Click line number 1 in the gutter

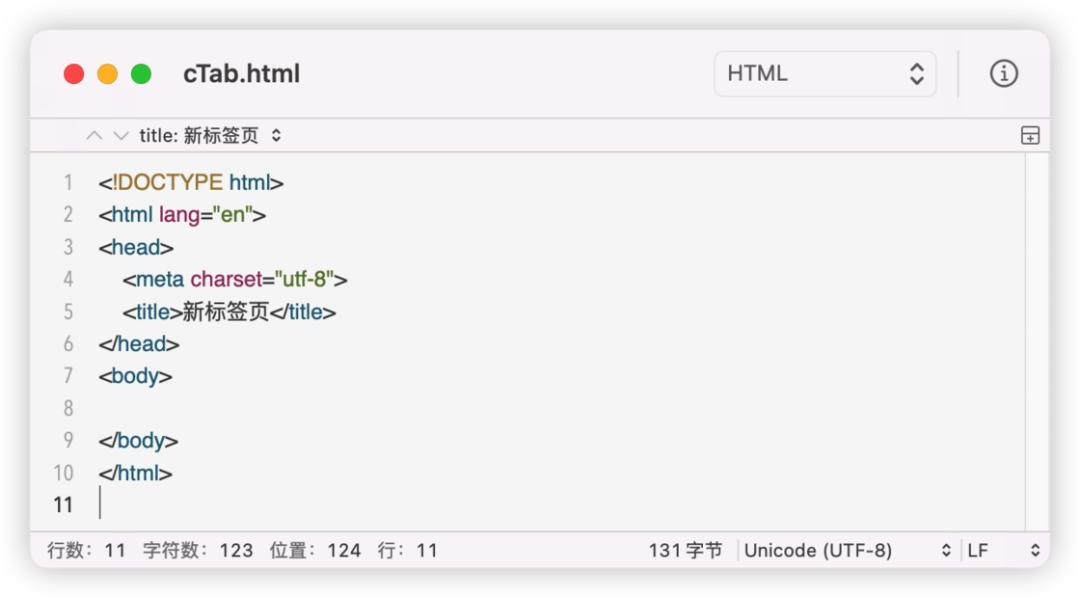point(68,183)
